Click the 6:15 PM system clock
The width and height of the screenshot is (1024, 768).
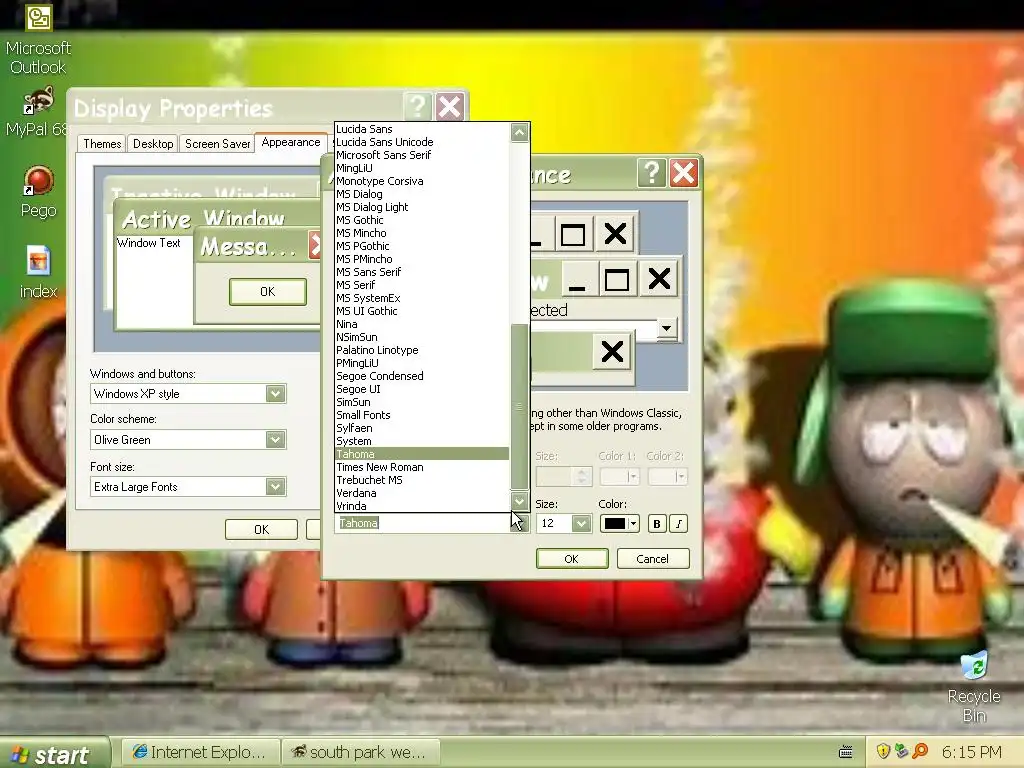[x=971, y=752]
